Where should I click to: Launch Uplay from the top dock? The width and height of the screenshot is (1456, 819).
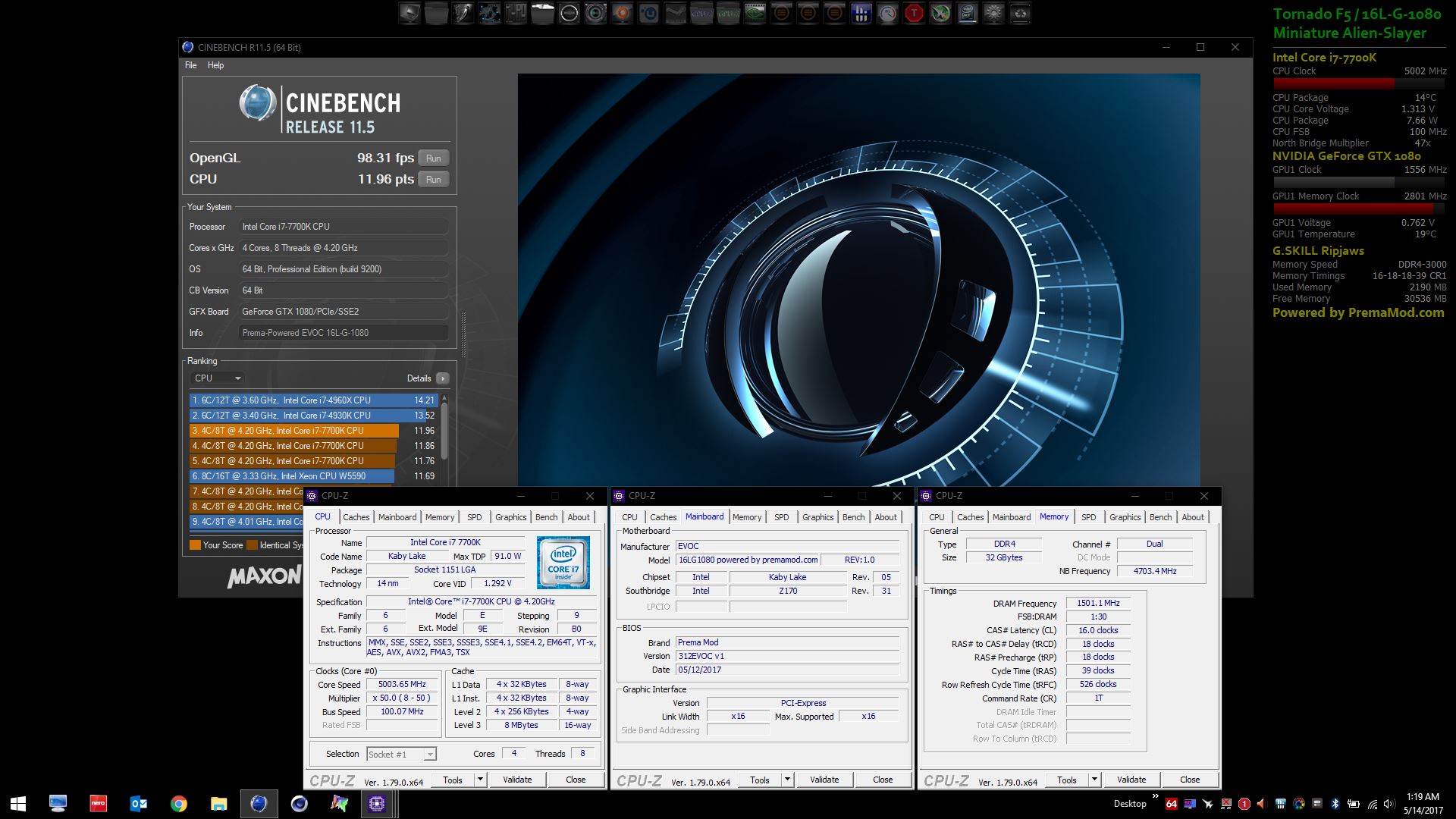coord(649,13)
